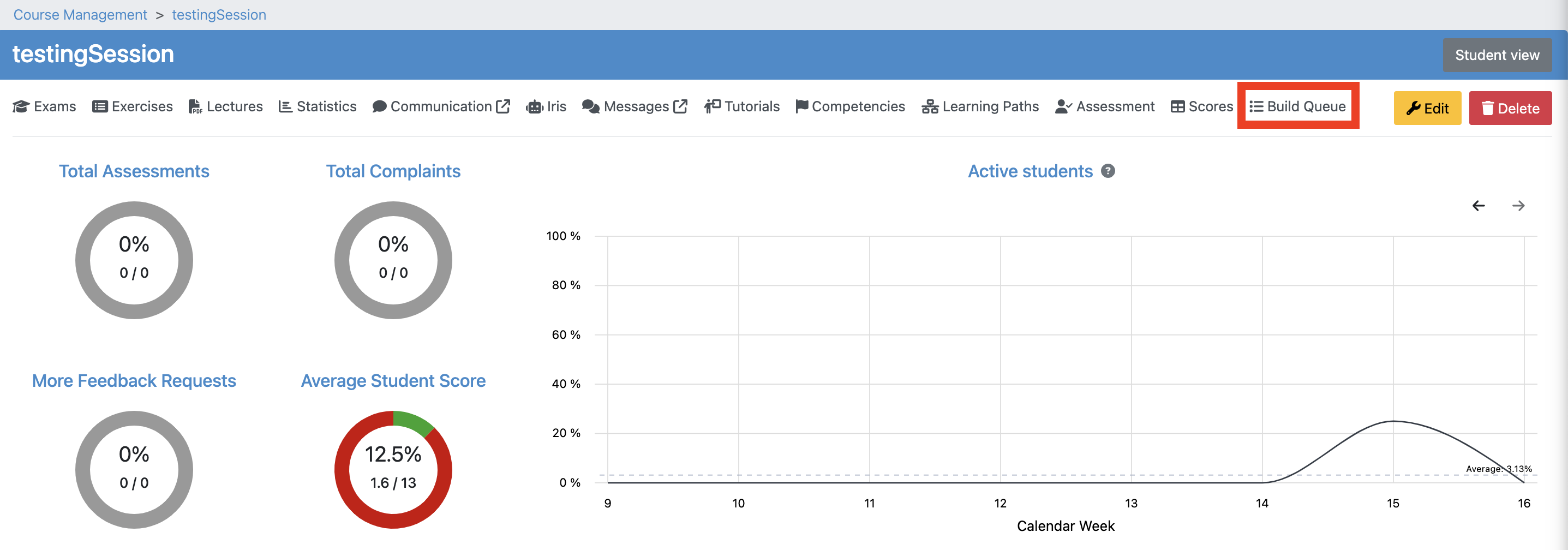The width and height of the screenshot is (1568, 550).
Task: Click the 12.5% score value
Action: (393, 454)
